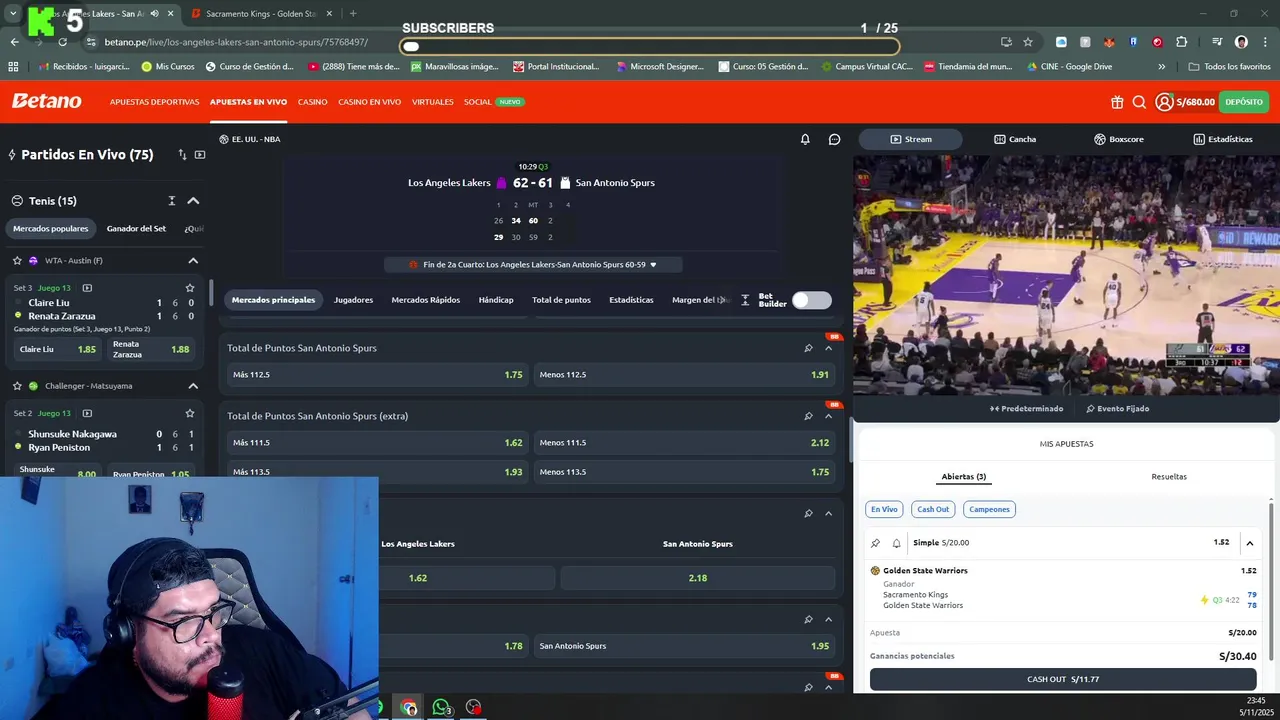Collapse the Tenis (15) section

193,201
